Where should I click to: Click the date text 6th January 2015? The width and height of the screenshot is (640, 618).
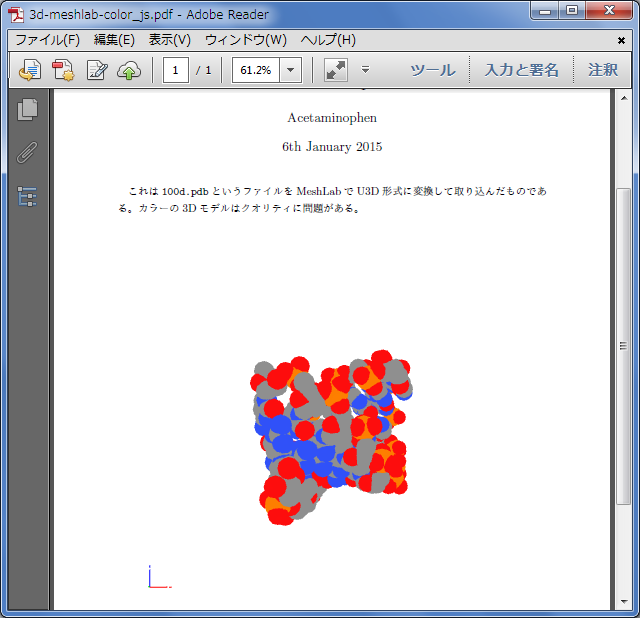pyautogui.click(x=332, y=147)
